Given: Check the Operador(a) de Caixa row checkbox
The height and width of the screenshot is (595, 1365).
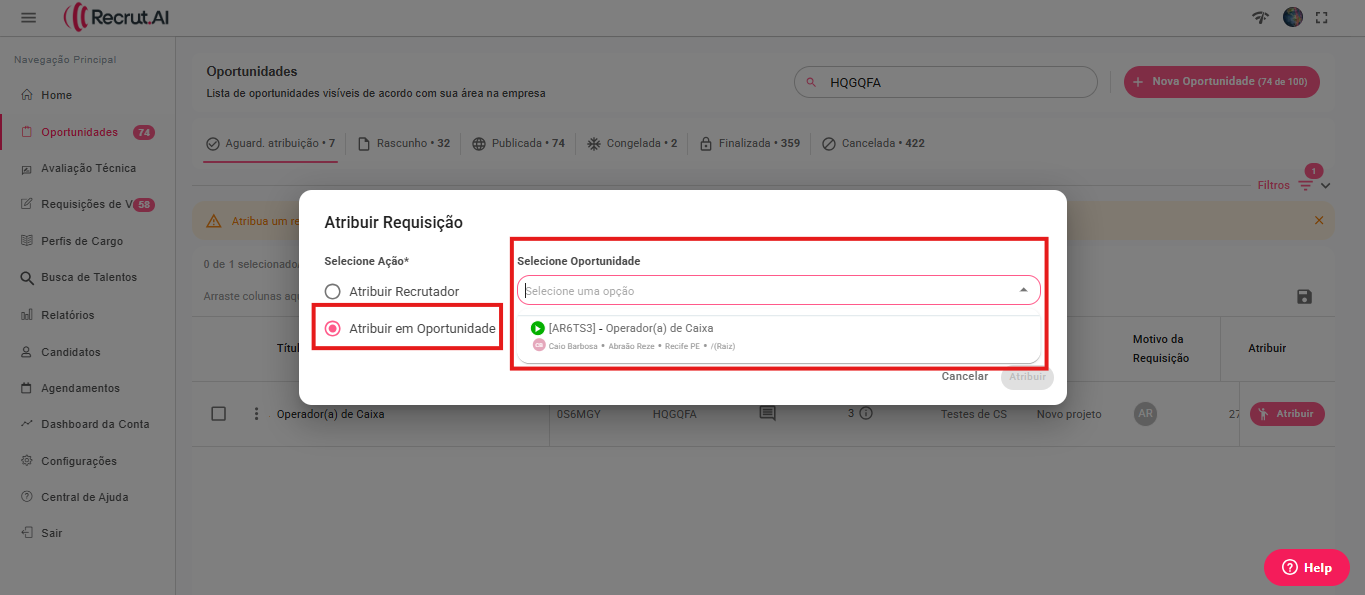Looking at the screenshot, I should coord(219,414).
